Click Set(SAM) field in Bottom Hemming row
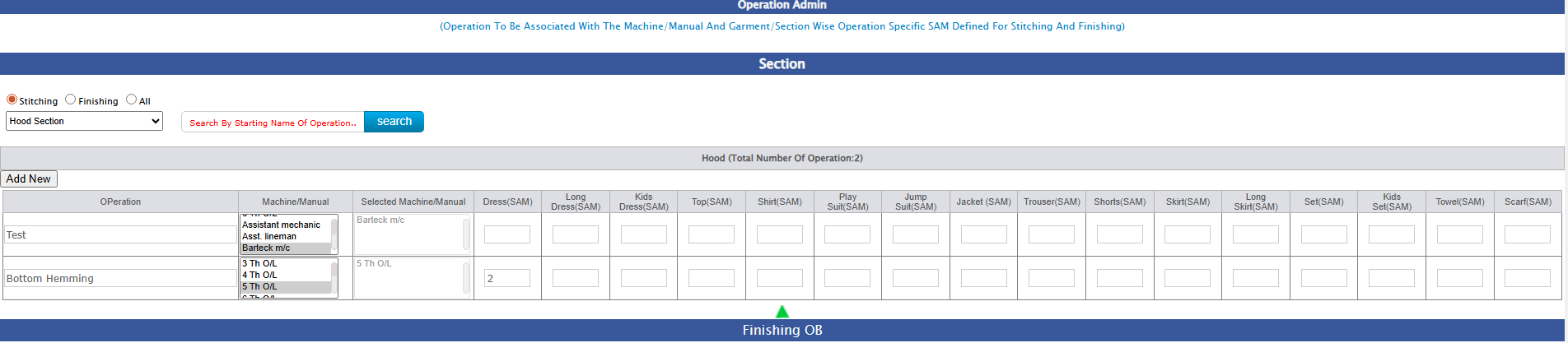The height and width of the screenshot is (343, 1568). point(1324,278)
